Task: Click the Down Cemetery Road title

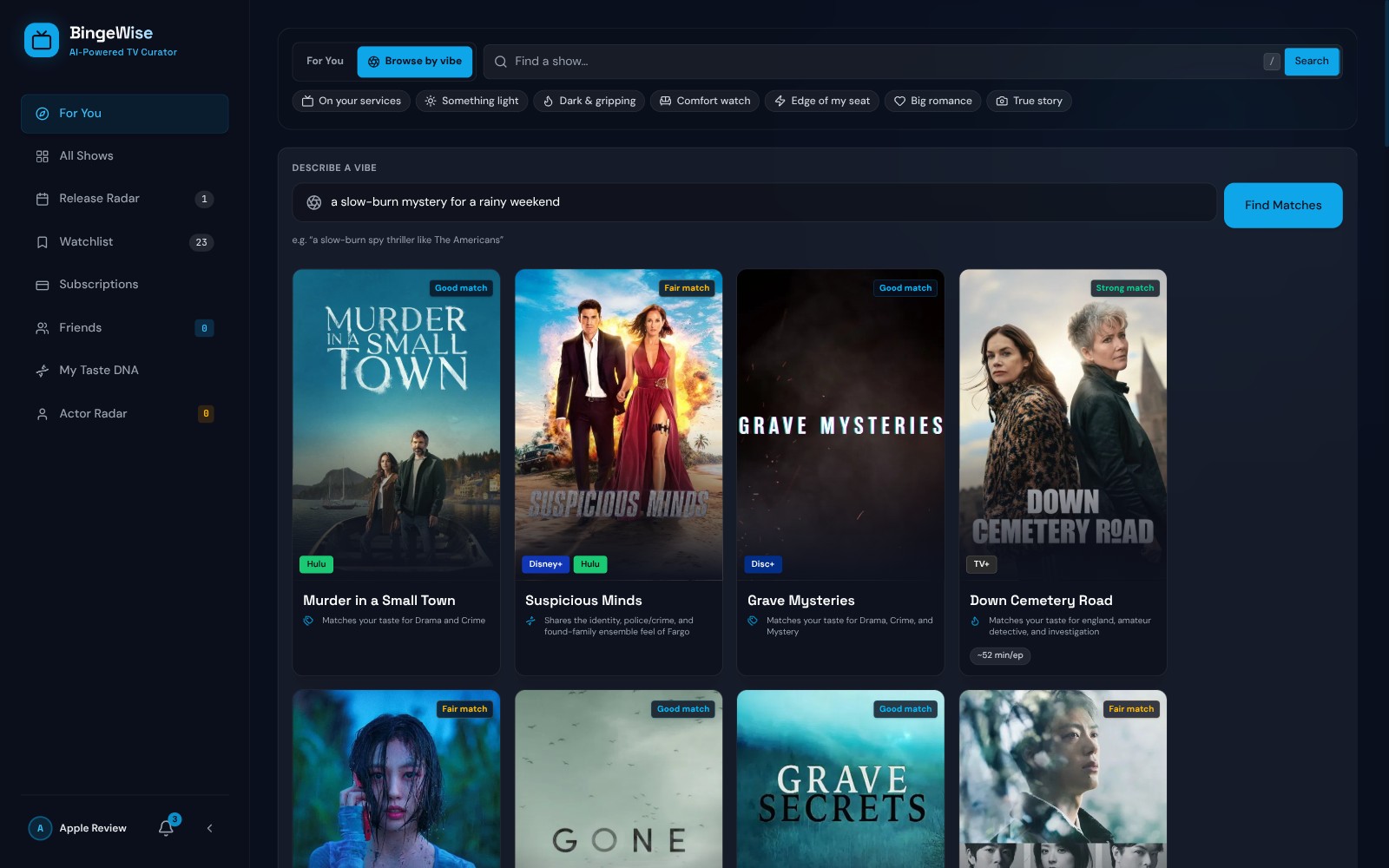Action: click(x=1041, y=601)
